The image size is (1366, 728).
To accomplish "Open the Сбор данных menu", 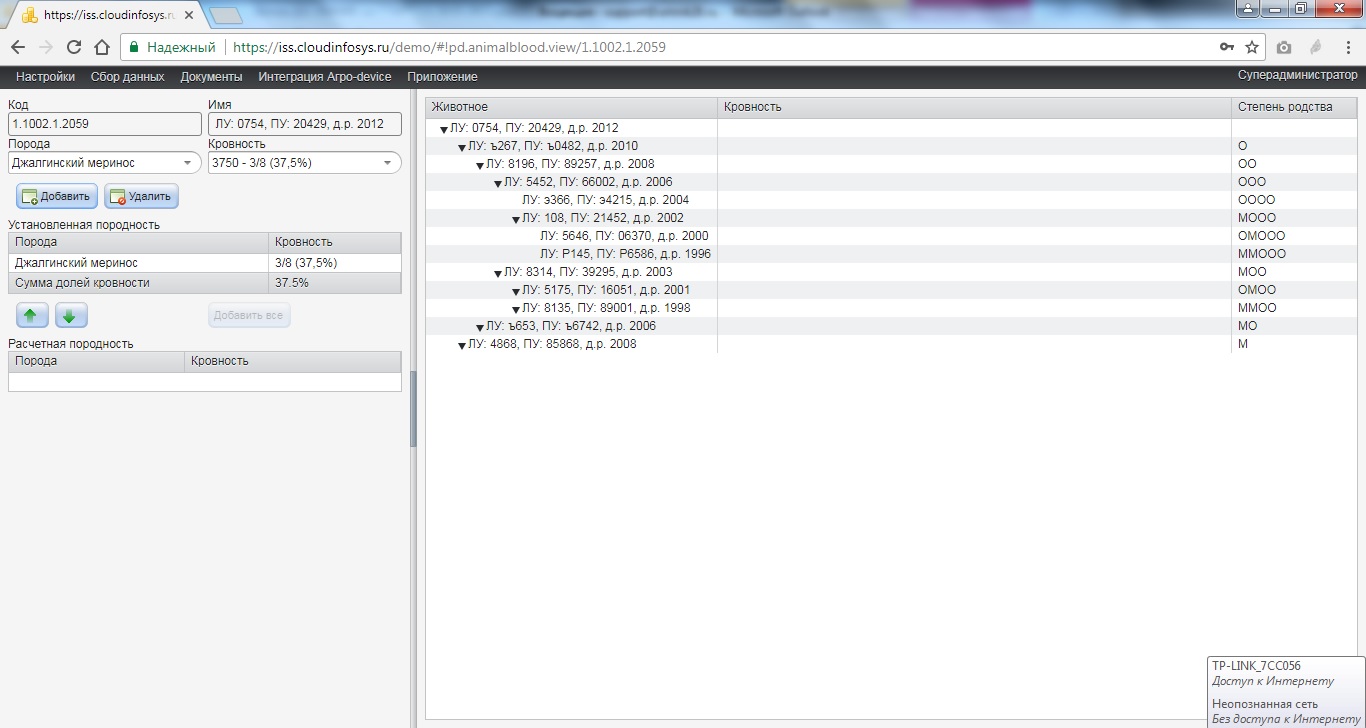I will point(127,77).
